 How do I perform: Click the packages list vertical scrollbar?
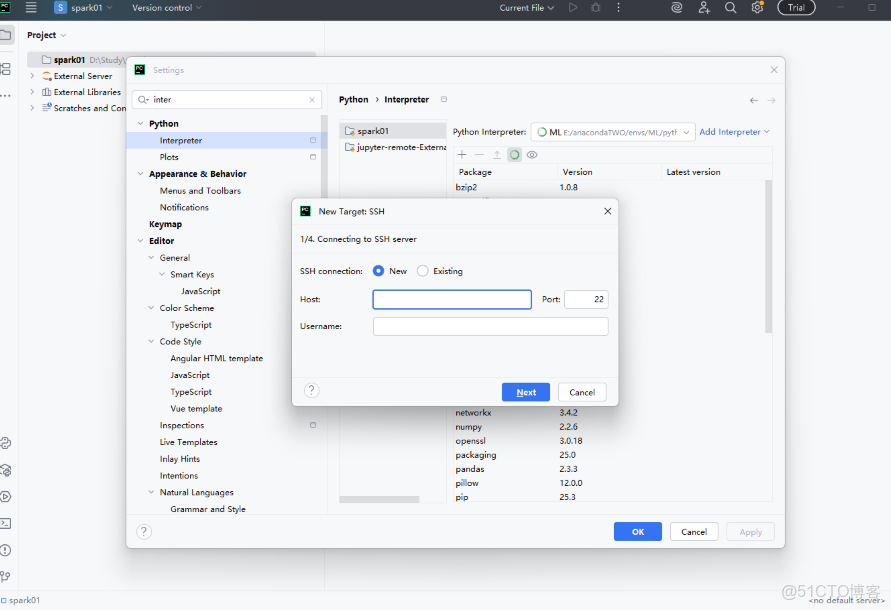point(768,256)
